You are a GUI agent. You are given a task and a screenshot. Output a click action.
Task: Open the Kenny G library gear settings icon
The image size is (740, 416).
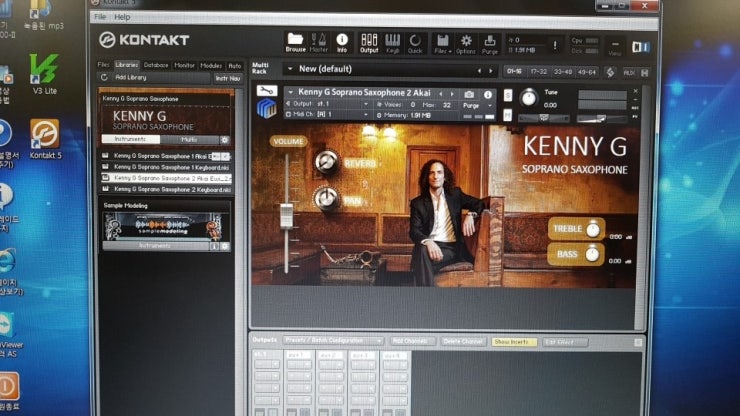[x=225, y=140]
